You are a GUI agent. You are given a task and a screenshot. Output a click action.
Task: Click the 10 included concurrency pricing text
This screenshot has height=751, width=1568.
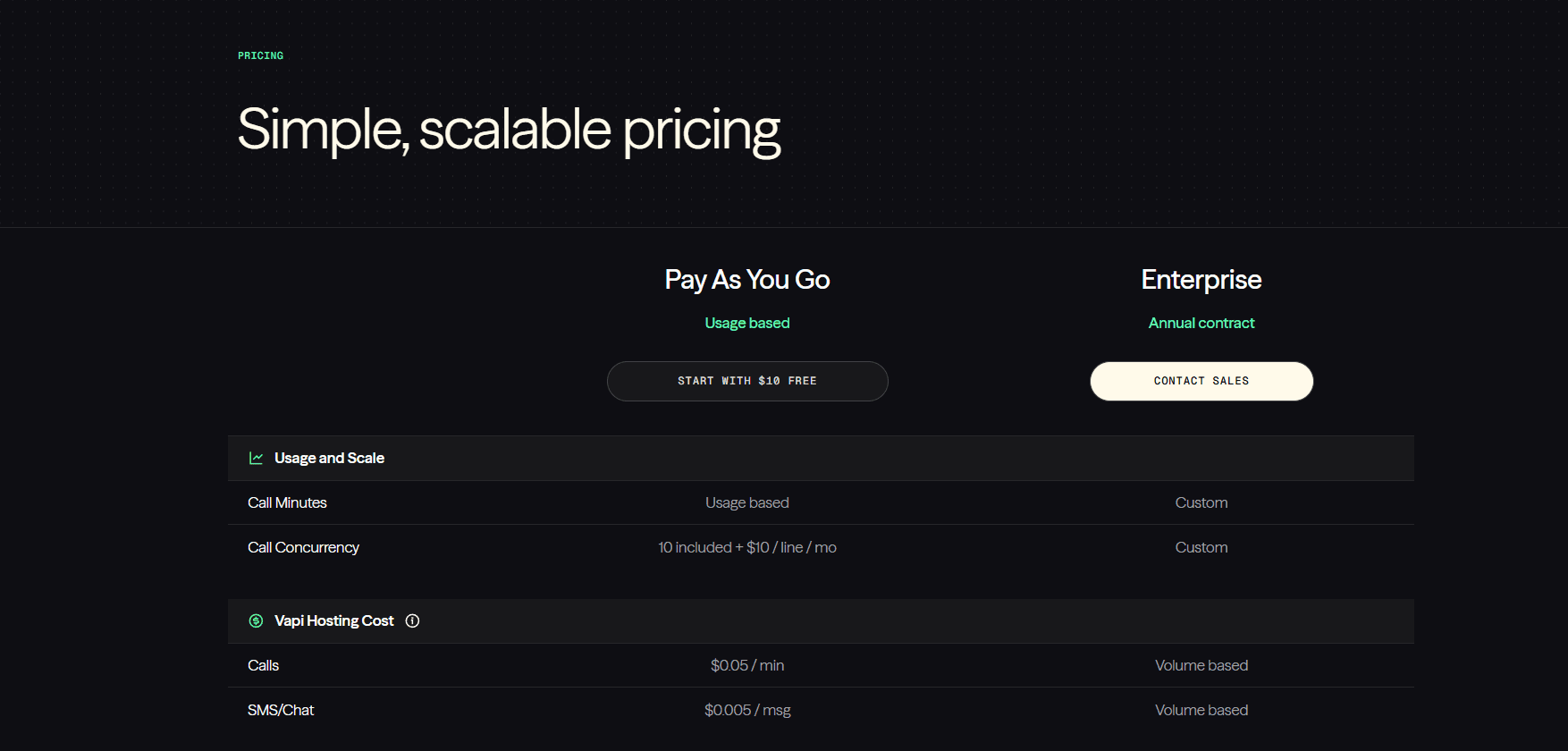pyautogui.click(x=747, y=547)
